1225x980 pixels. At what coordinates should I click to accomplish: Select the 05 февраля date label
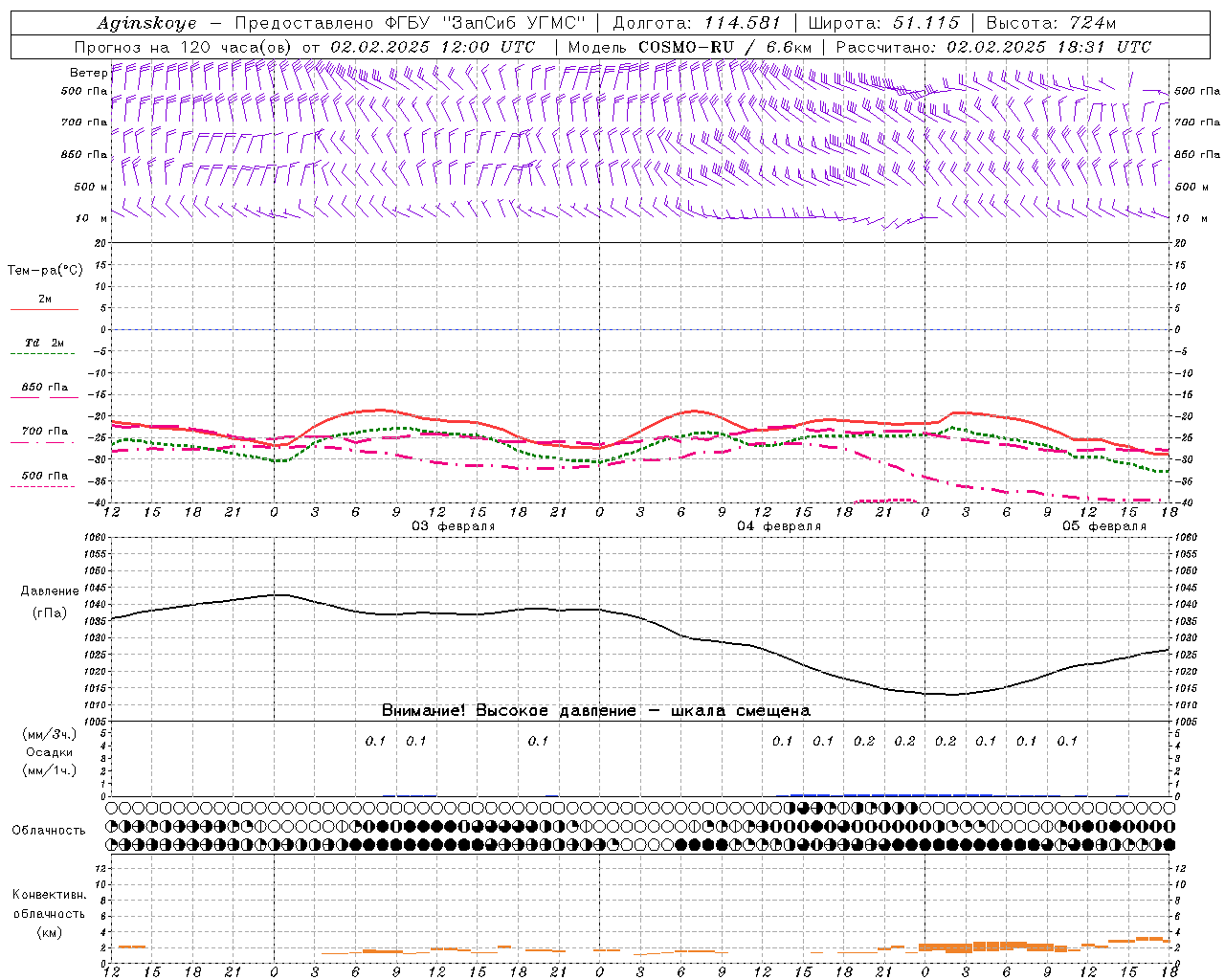point(1104,526)
